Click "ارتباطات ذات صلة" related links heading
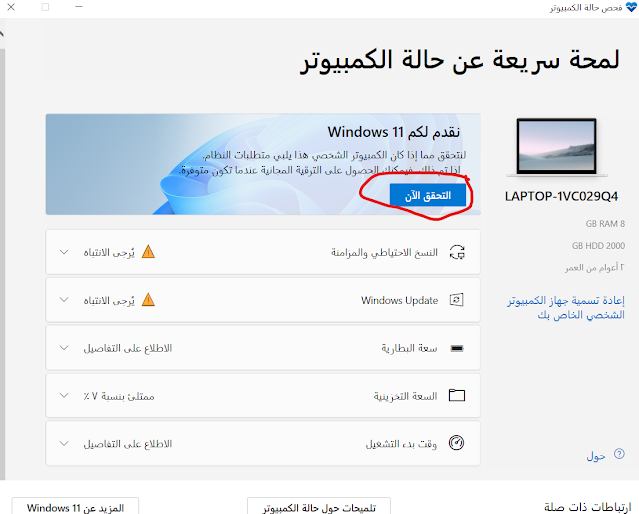The height and width of the screenshot is (514, 639). pos(588,507)
